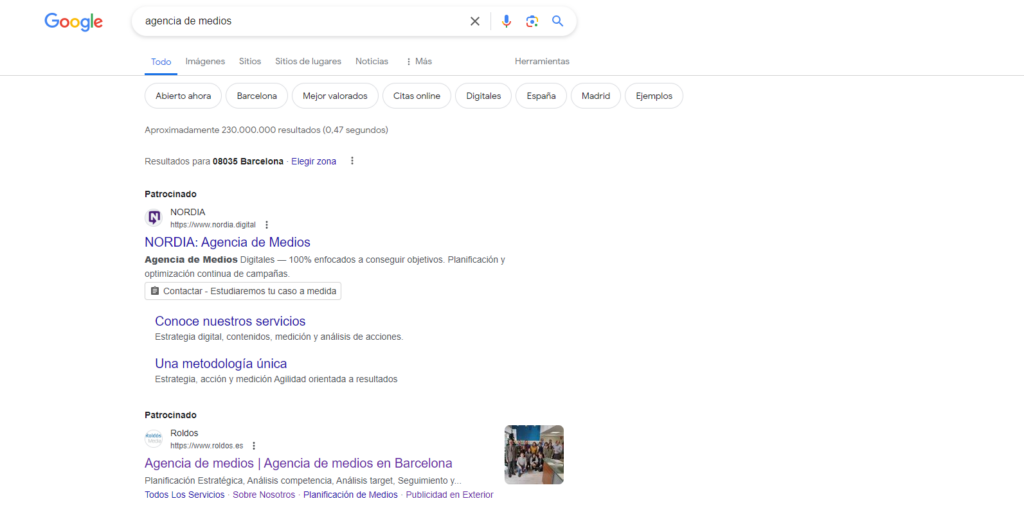
Task: Apply the Abierto ahora filter chip
Action: coord(183,96)
